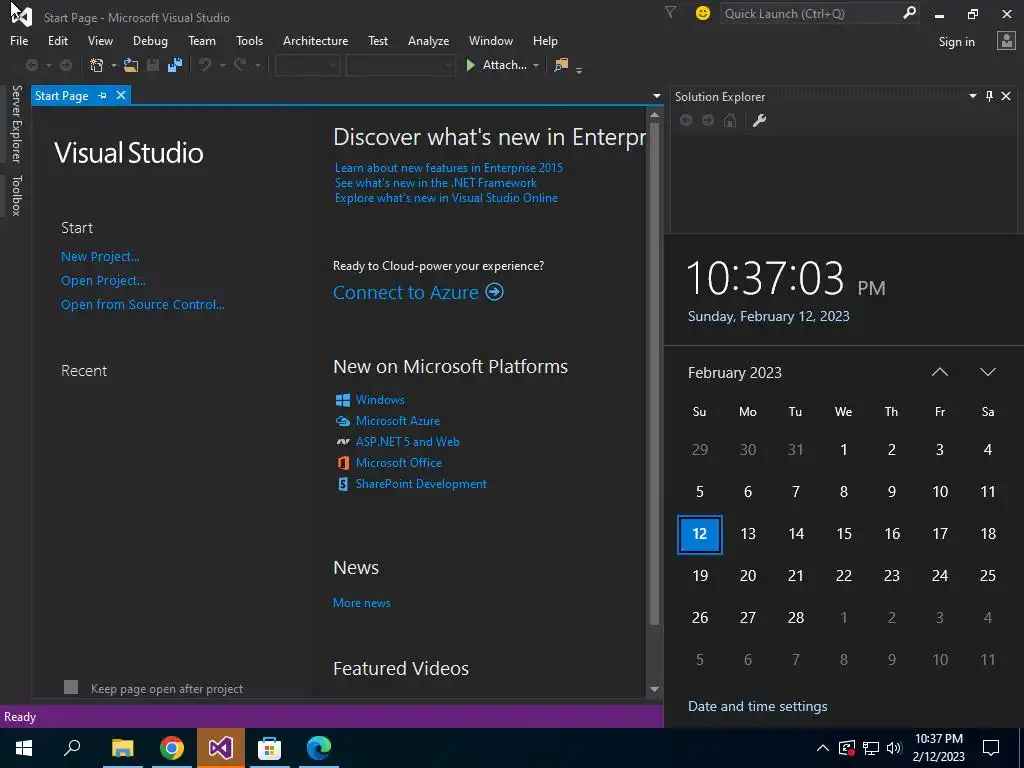Open the Attach button dropdown arrow
Screen dimensions: 1024x768
click(x=536, y=65)
